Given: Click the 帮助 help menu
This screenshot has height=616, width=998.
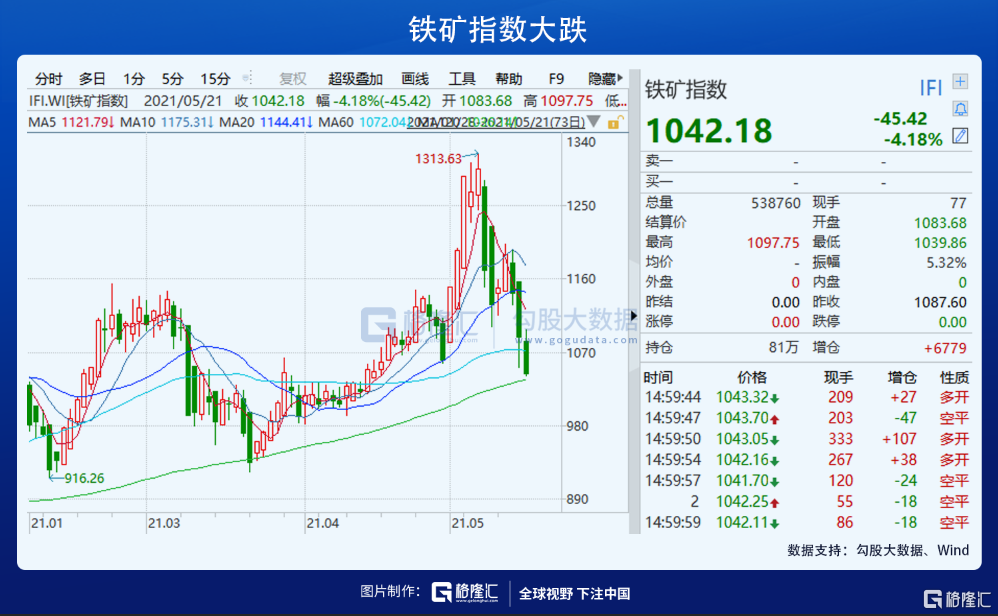Looking at the screenshot, I should tap(508, 78).
